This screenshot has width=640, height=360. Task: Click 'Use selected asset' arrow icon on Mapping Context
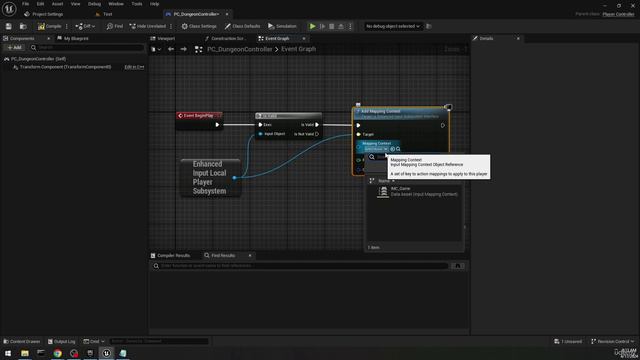click(x=393, y=149)
